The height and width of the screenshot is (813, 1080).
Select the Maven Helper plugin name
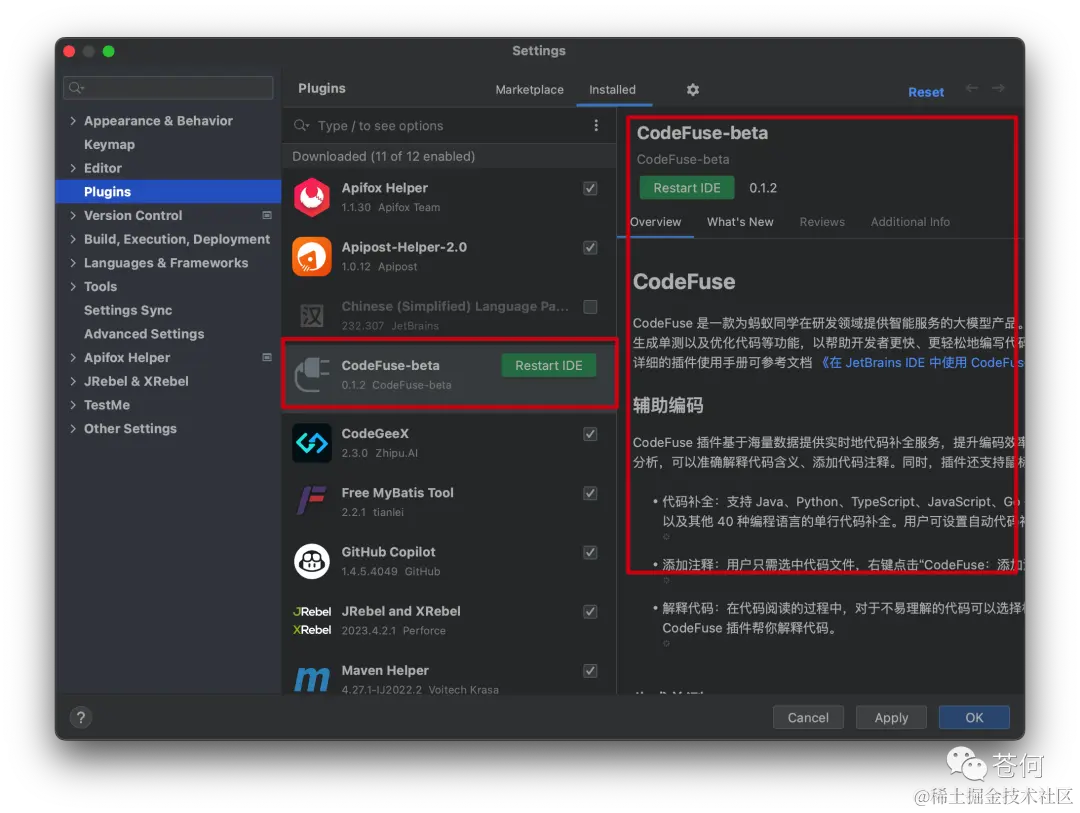(385, 670)
